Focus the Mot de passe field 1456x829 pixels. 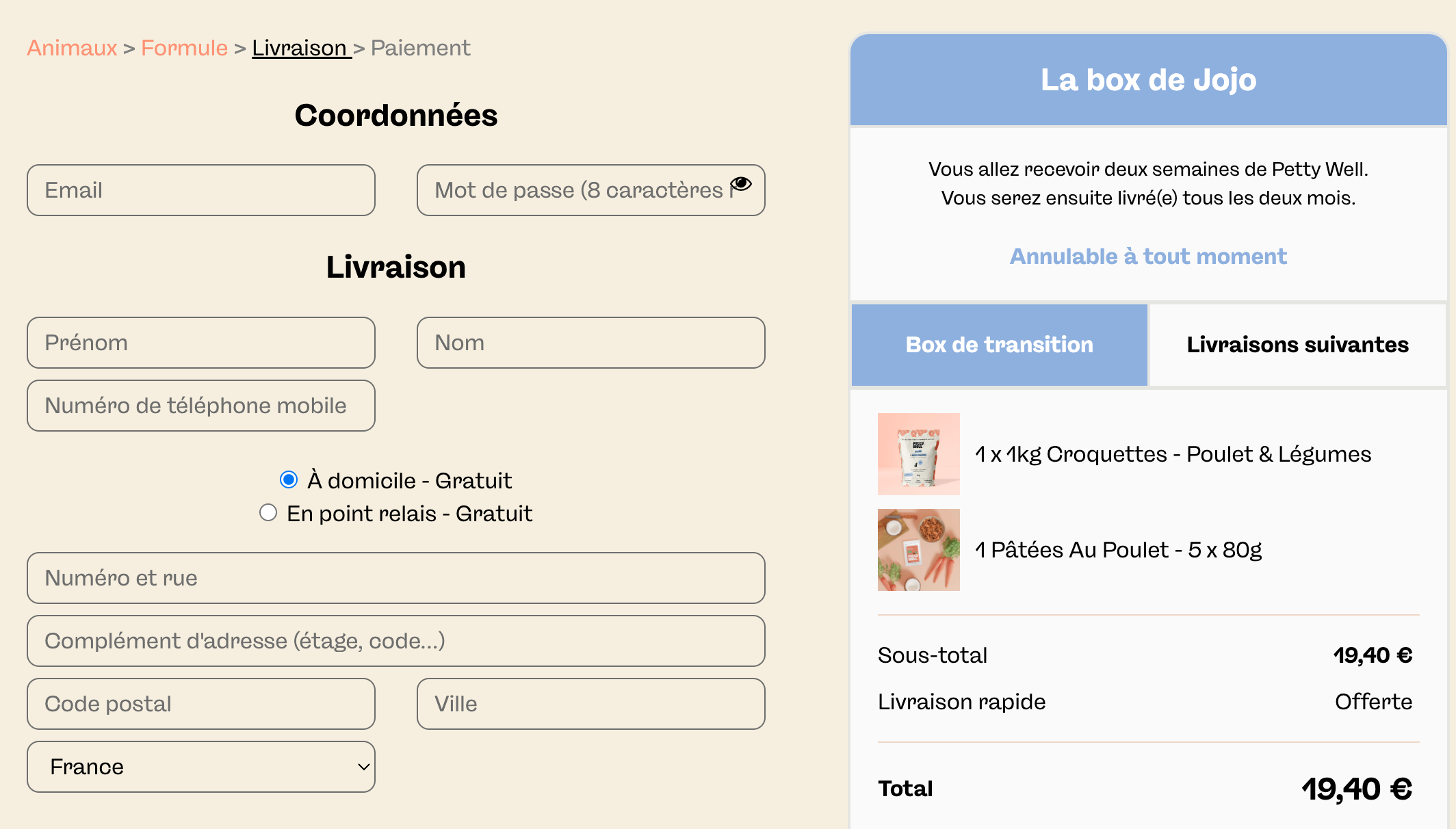coord(591,190)
